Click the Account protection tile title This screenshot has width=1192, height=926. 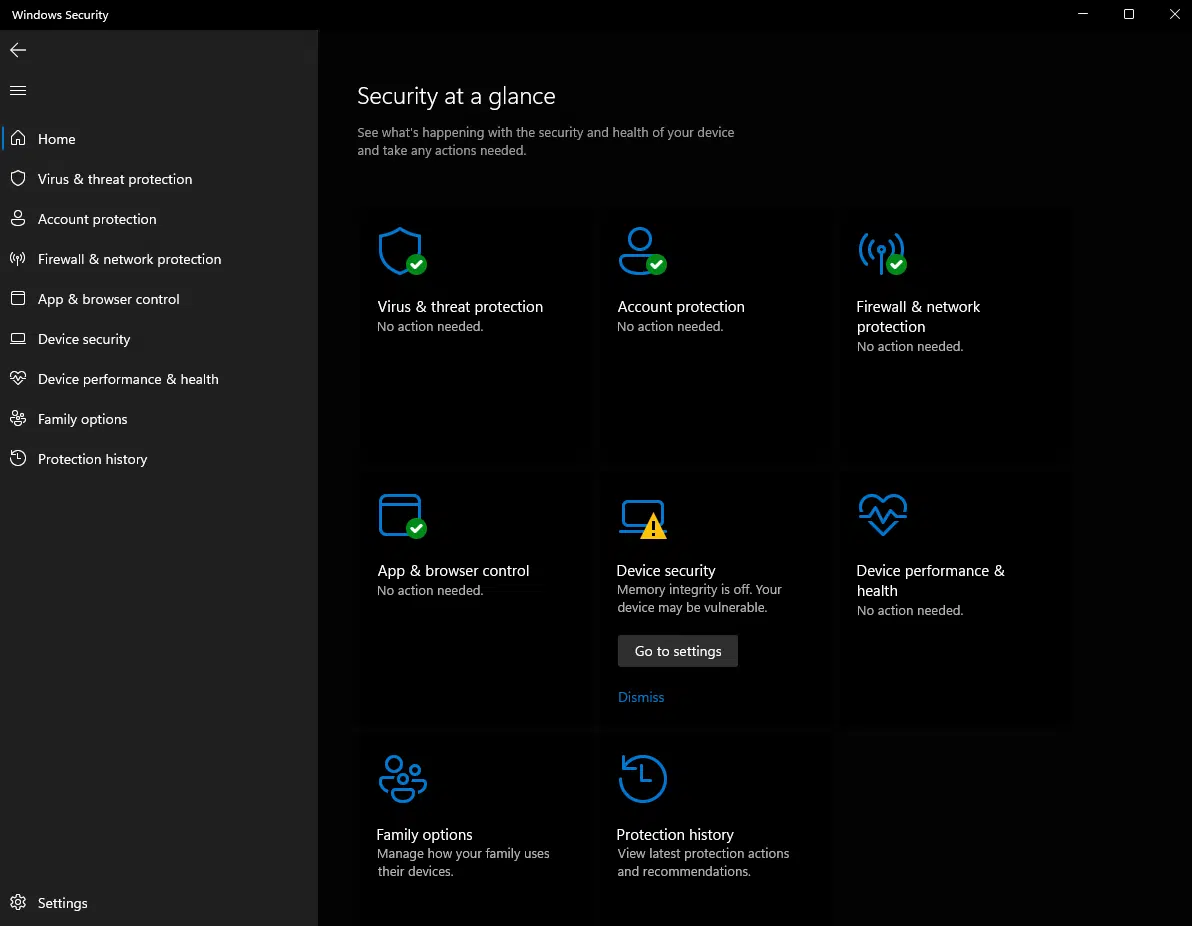click(680, 306)
